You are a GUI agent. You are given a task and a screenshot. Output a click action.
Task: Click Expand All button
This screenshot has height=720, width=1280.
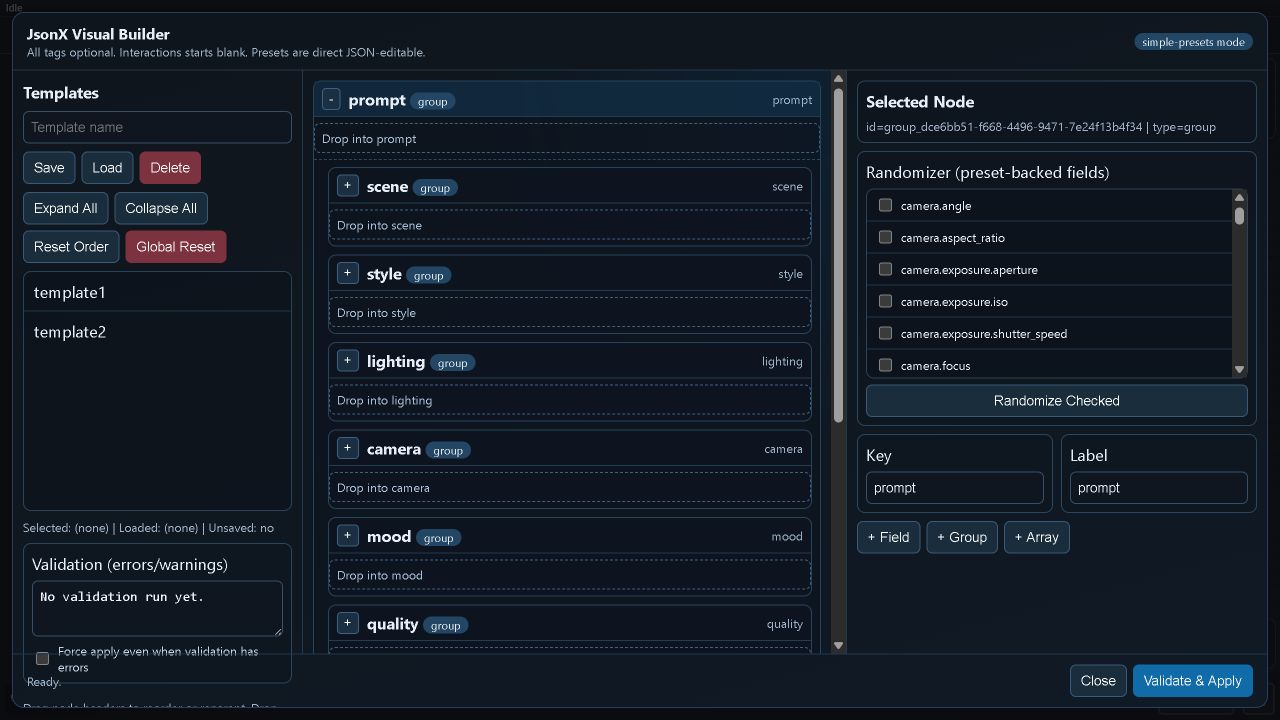point(65,208)
